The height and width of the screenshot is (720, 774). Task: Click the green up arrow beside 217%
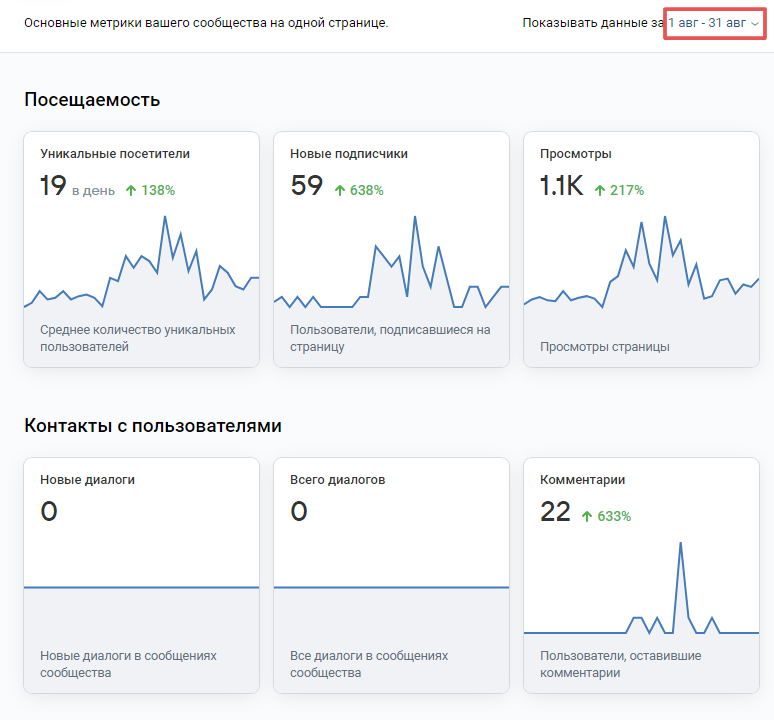pos(600,190)
